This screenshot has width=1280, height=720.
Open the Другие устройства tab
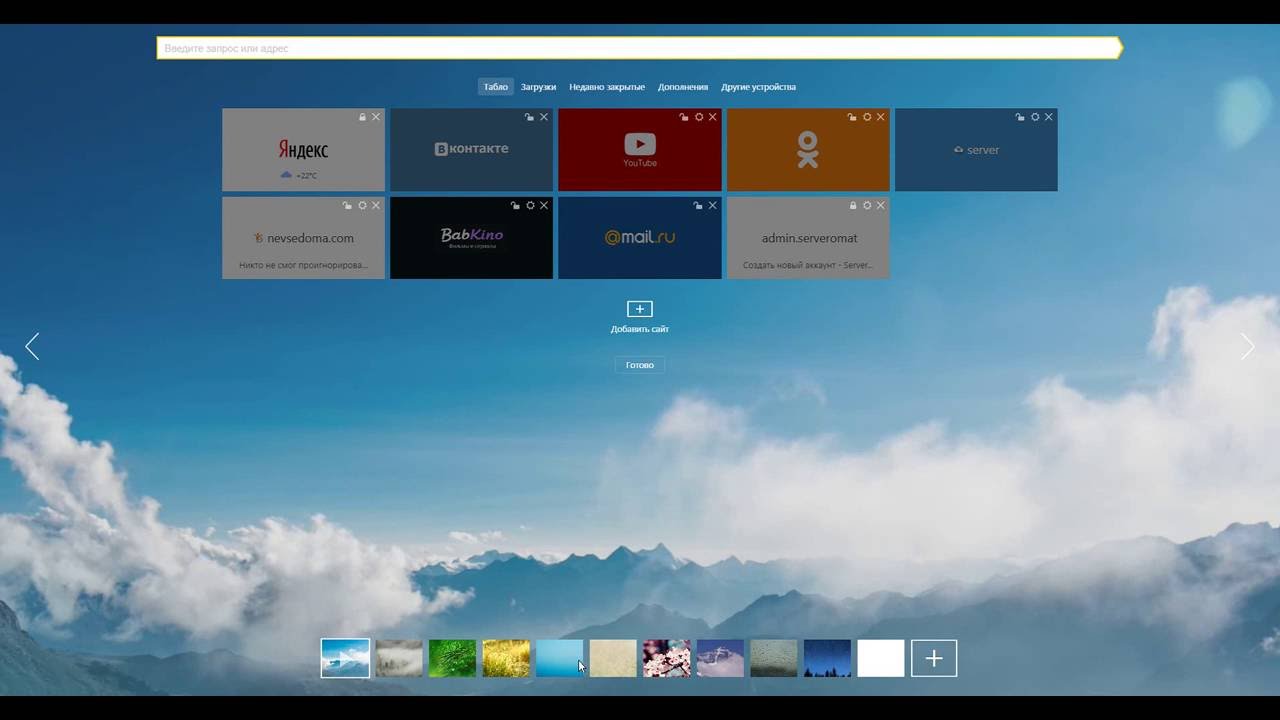[758, 87]
